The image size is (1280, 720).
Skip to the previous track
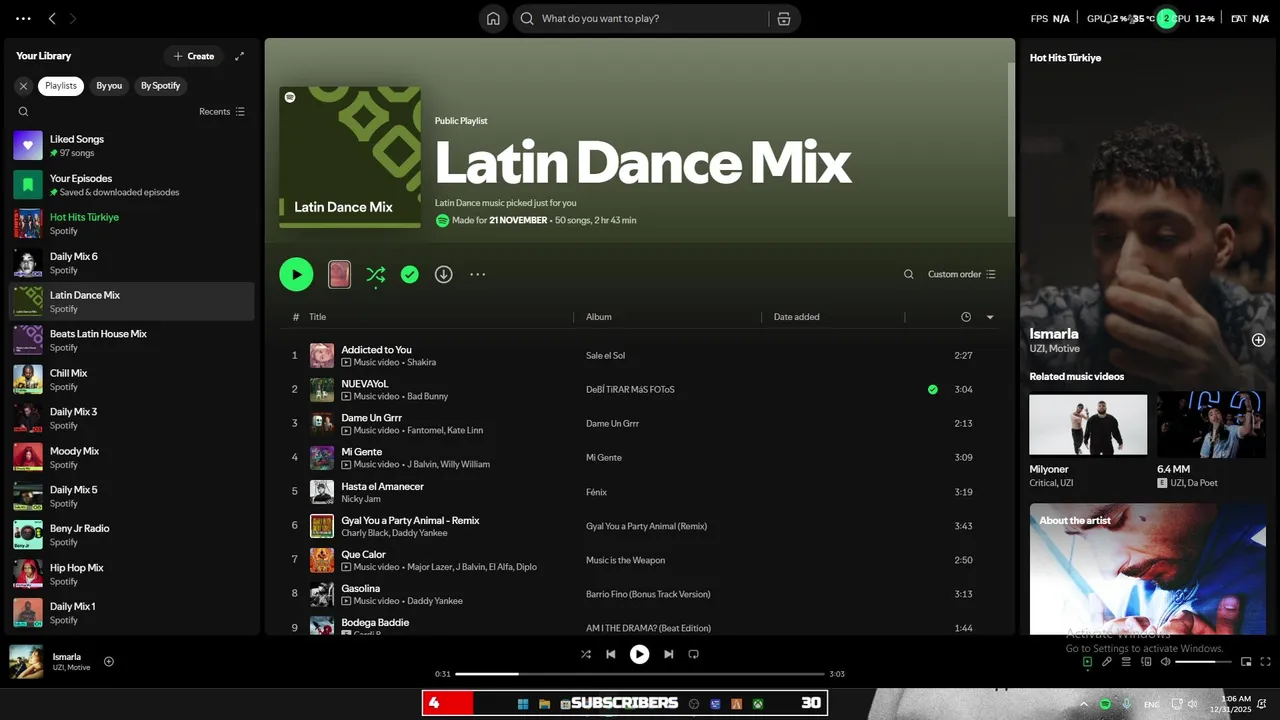pos(611,654)
